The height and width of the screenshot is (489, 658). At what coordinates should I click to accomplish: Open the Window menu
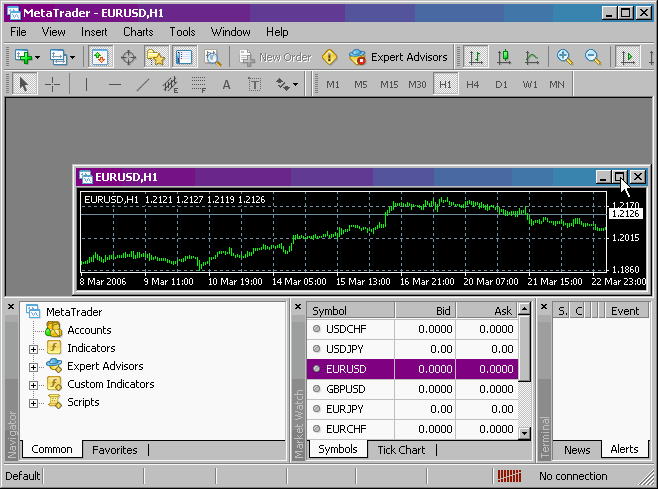click(230, 32)
